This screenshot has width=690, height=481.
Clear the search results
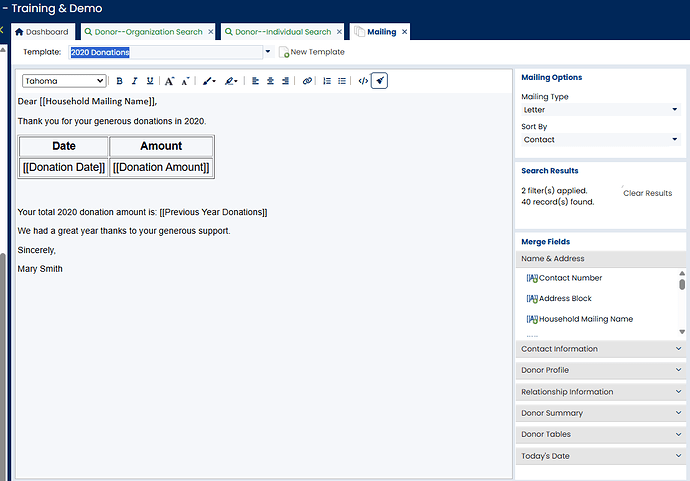click(x=647, y=193)
